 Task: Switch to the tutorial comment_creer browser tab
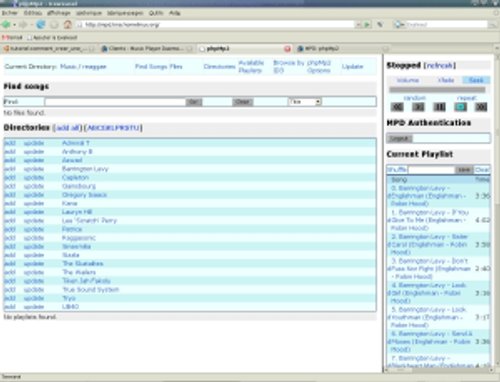48,49
